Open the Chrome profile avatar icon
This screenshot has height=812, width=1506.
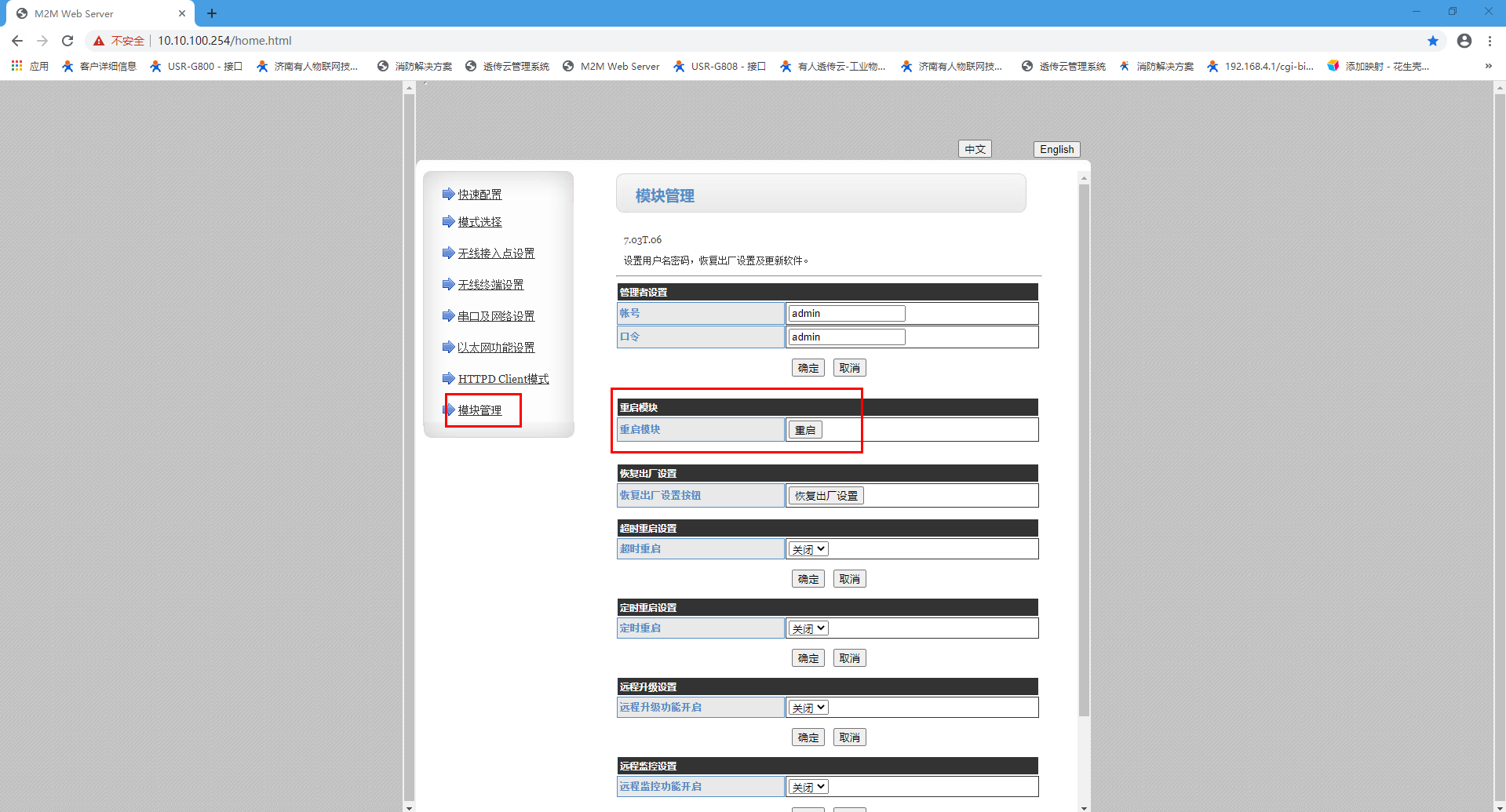tap(1464, 41)
